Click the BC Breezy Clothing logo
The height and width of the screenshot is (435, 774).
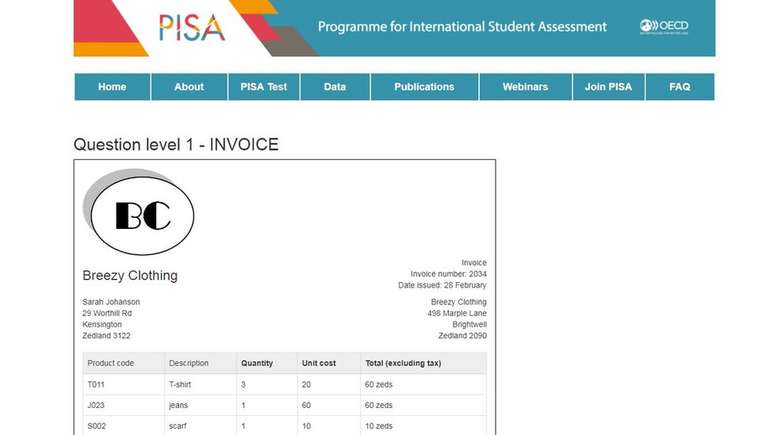coord(138,212)
